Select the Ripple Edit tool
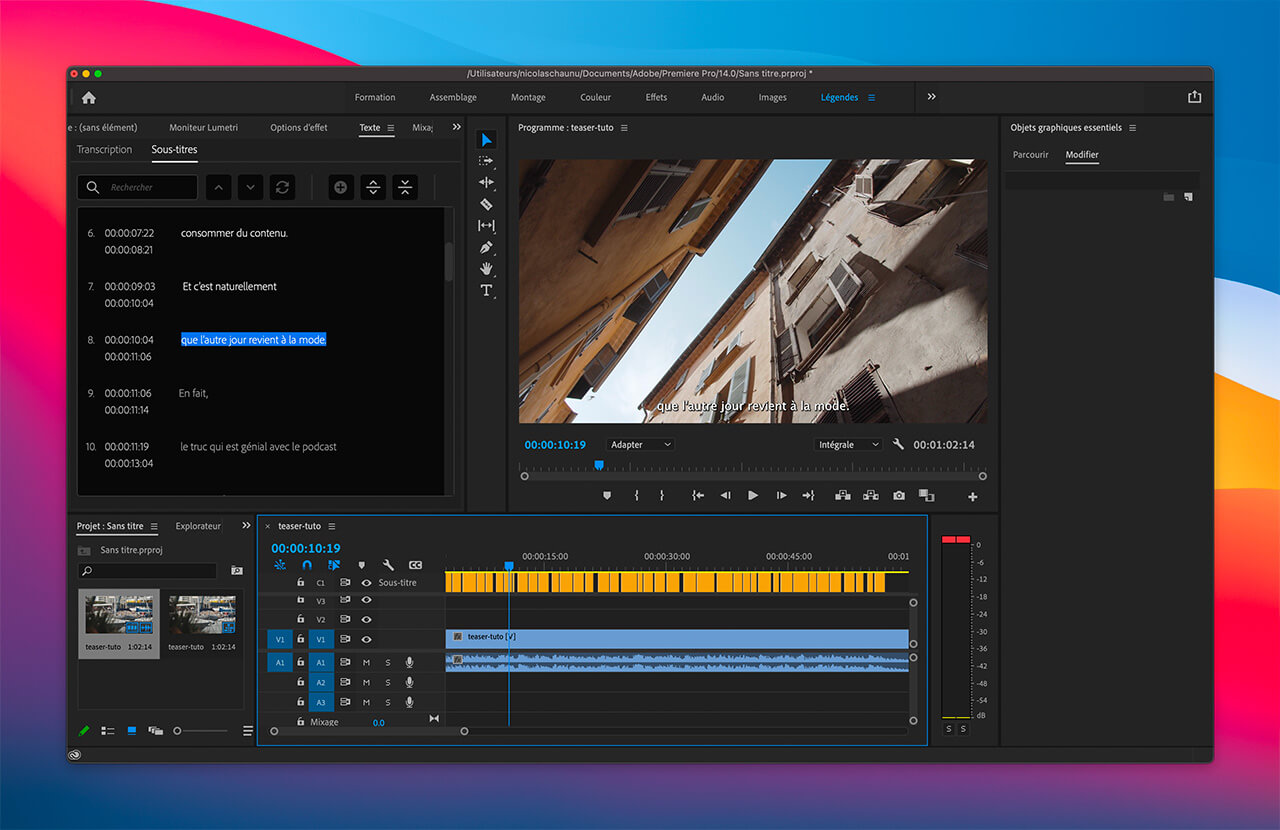 coord(486,182)
